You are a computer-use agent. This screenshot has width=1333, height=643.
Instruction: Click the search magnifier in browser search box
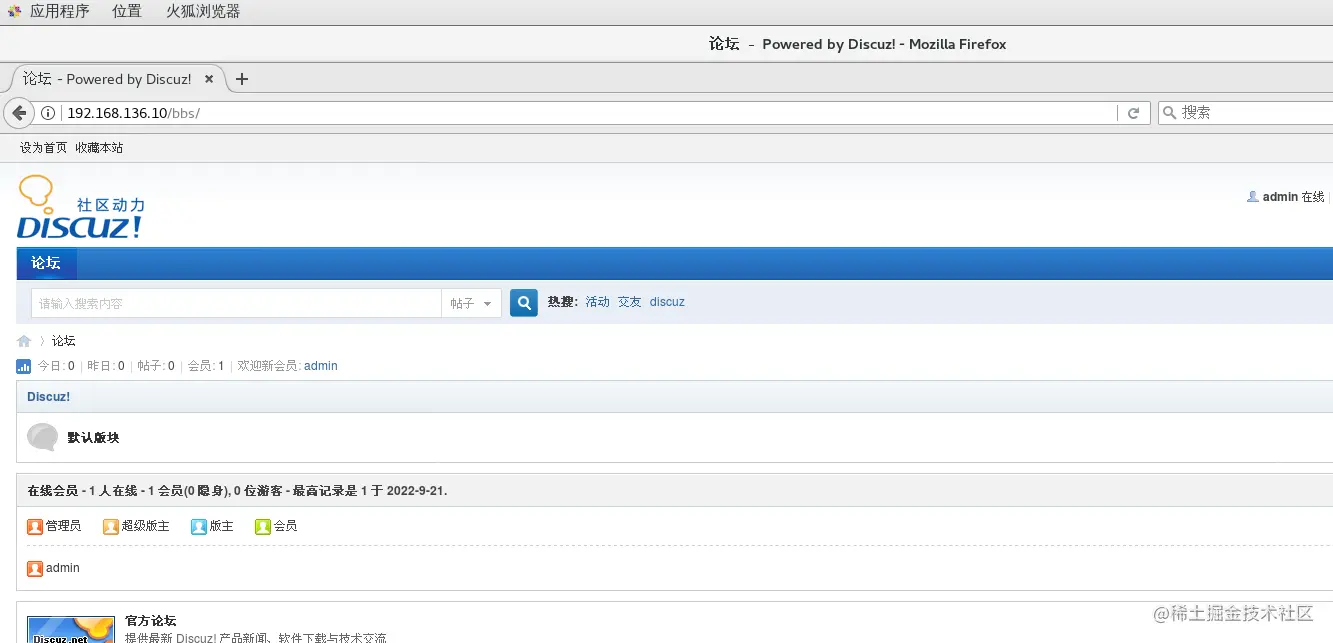(1170, 113)
